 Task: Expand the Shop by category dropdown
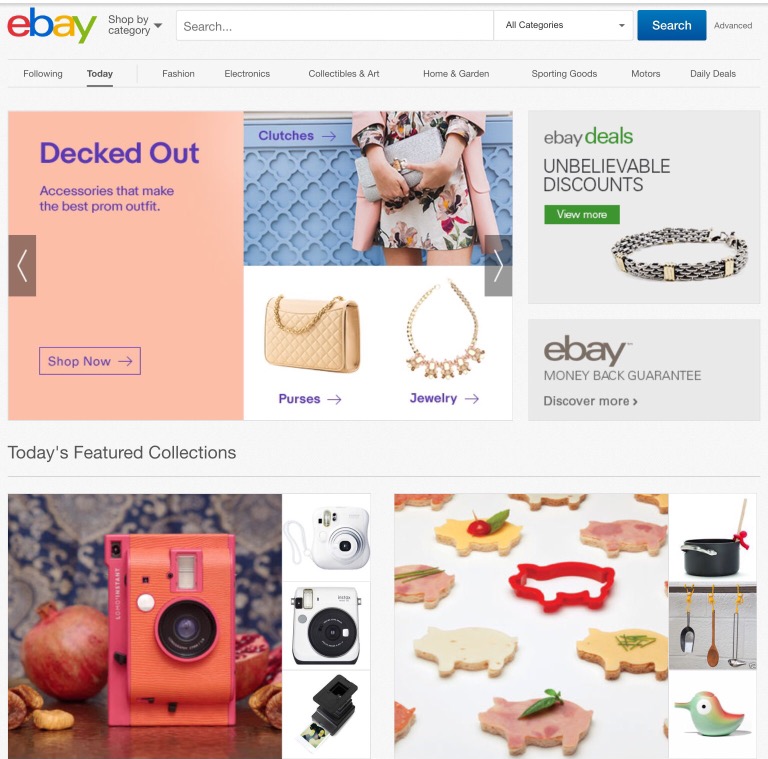tap(135, 25)
